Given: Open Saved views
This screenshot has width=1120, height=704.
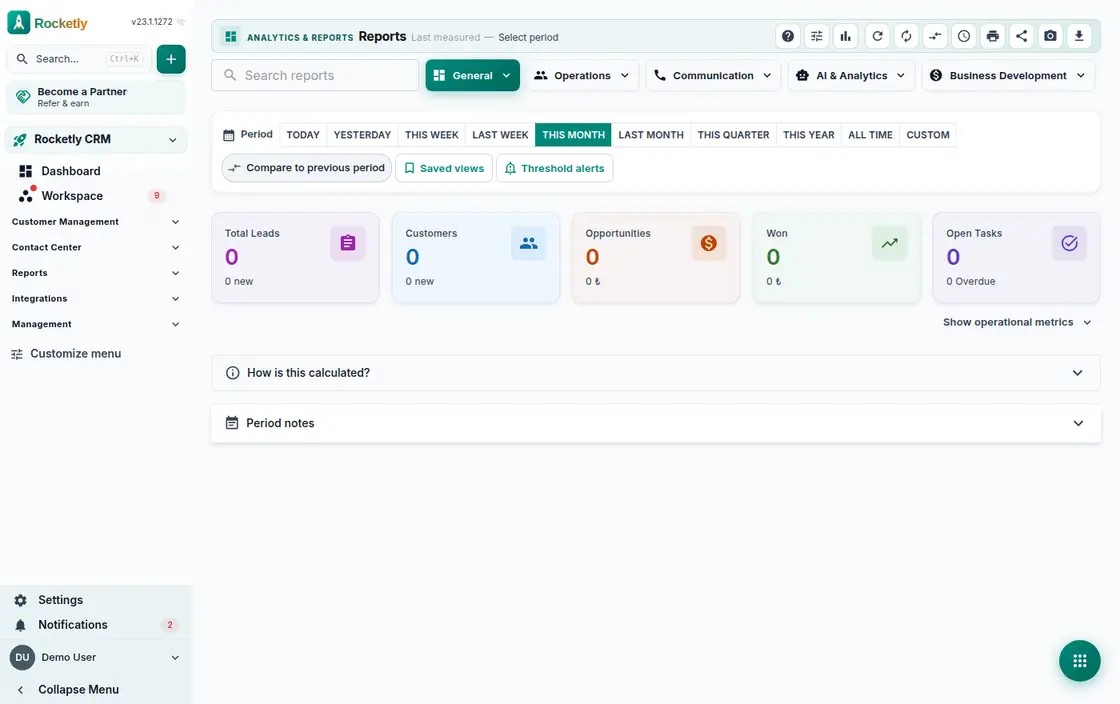Looking at the screenshot, I should [444, 169].
